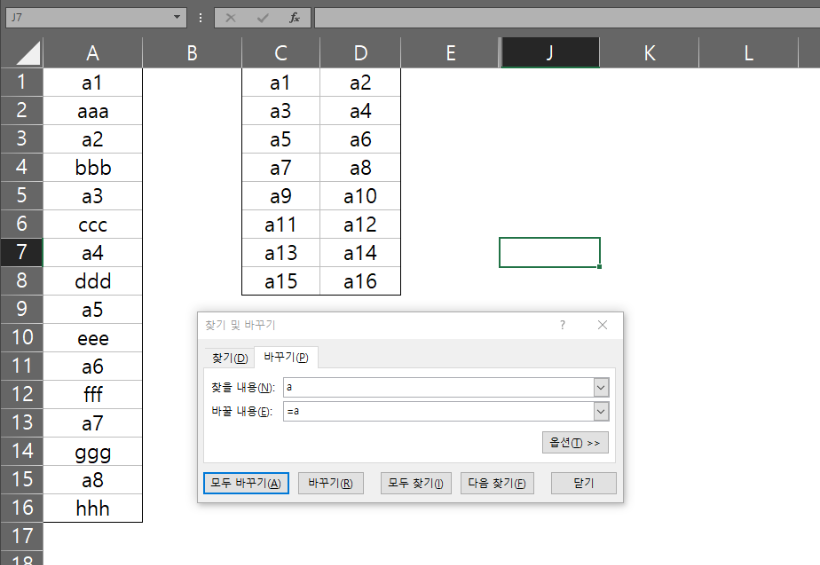
Task: Click 다음 찾기(F) button
Action: tap(497, 483)
